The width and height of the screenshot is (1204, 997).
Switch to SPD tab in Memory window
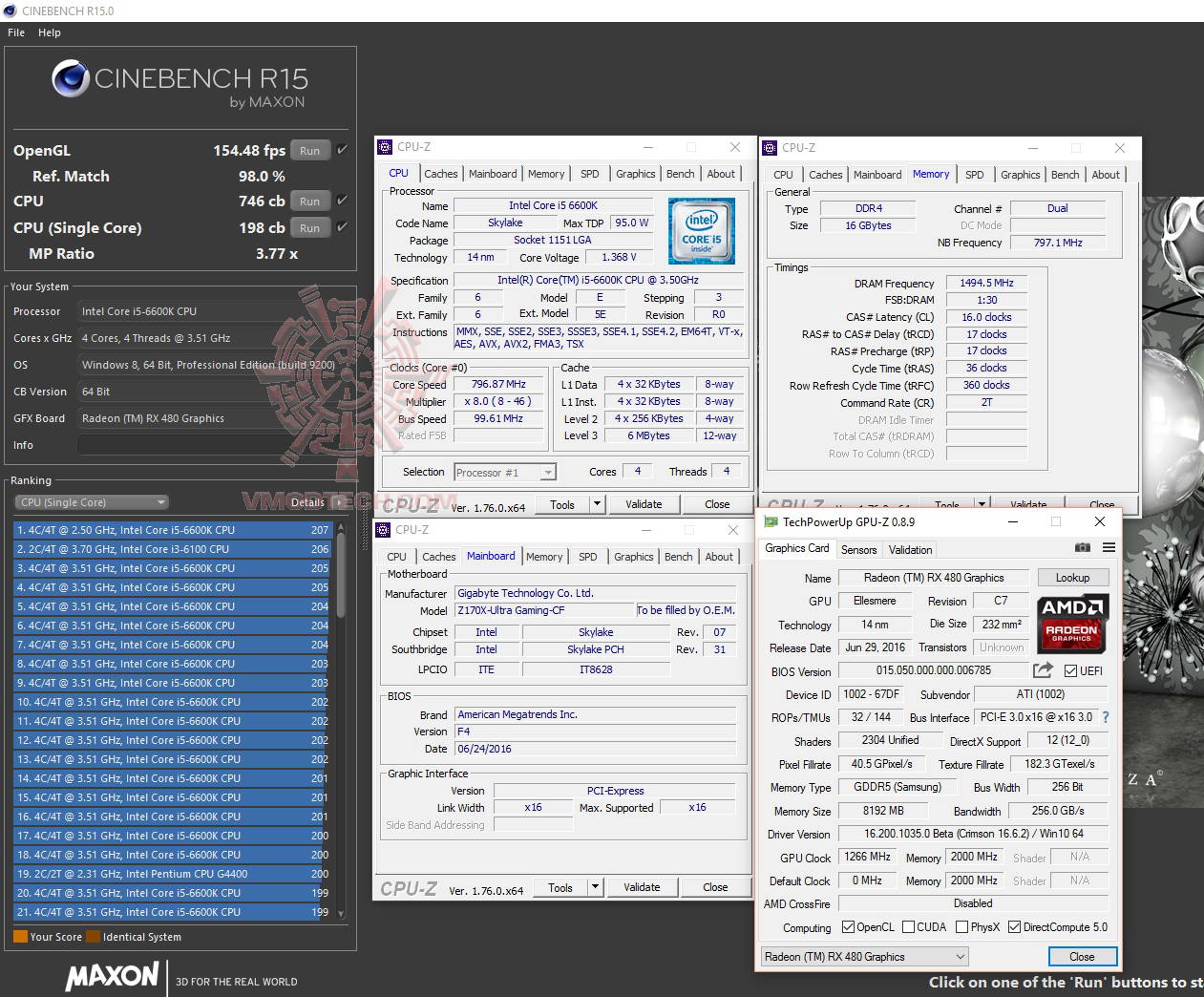(x=974, y=175)
